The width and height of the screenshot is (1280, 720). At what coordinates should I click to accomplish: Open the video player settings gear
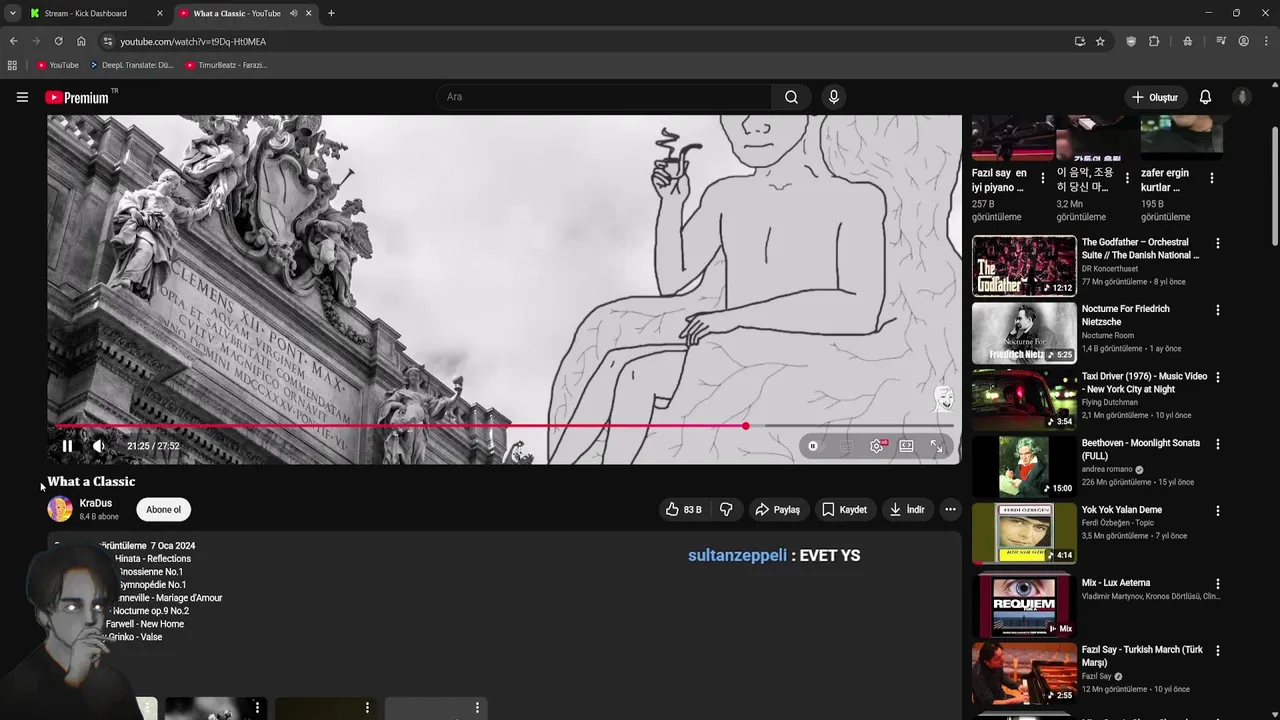[x=876, y=446]
